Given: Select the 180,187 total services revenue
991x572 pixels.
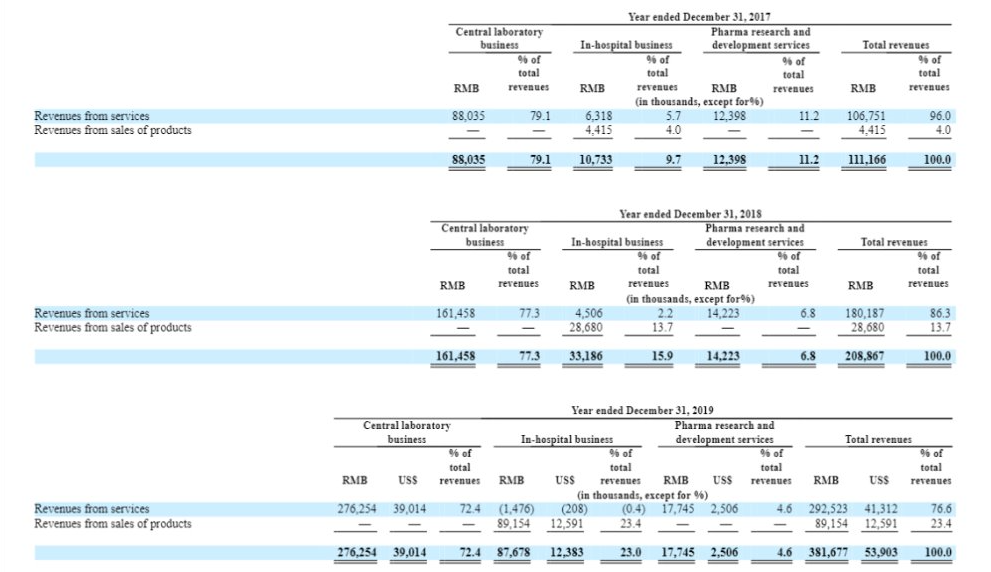Looking at the screenshot, I should [x=865, y=313].
